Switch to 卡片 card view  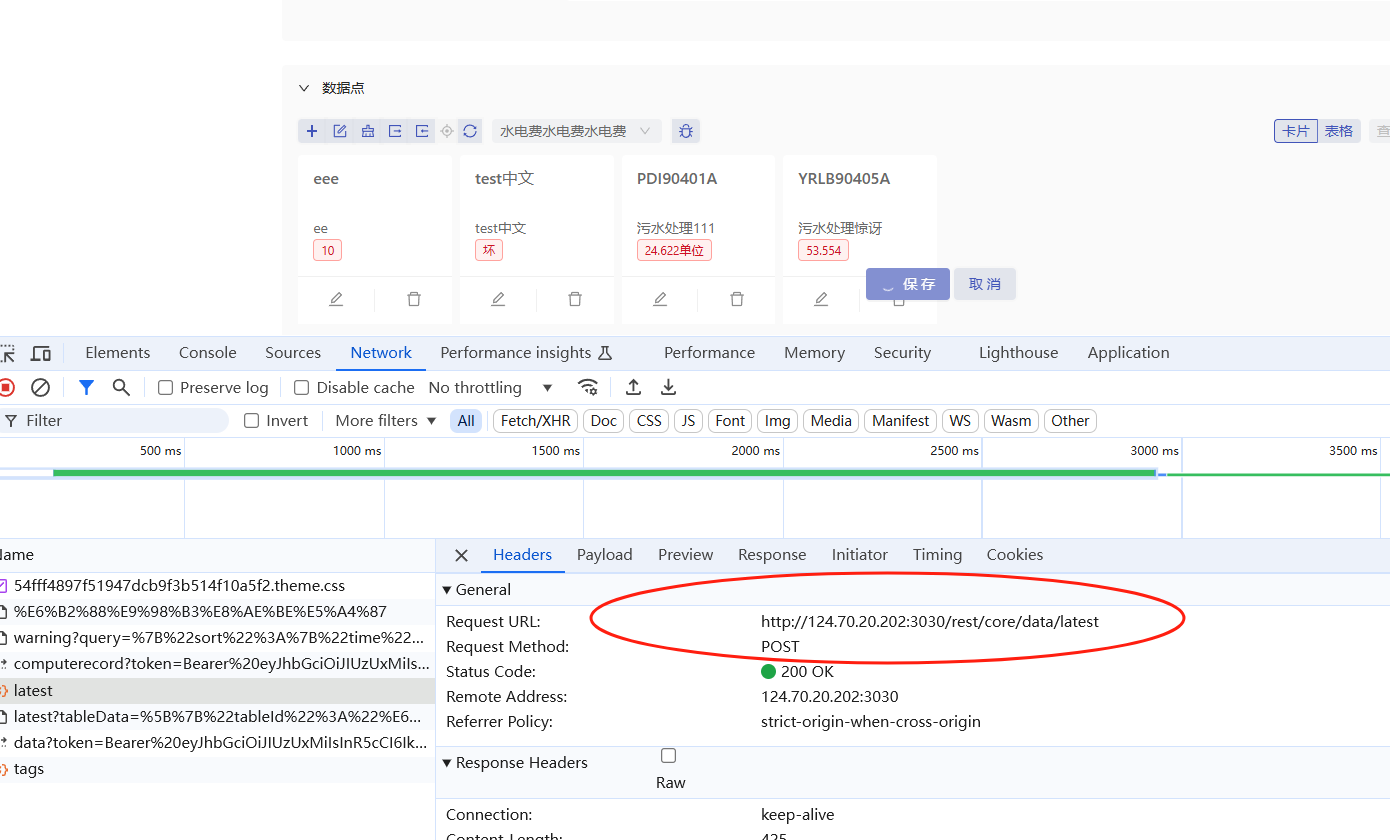pos(1296,131)
